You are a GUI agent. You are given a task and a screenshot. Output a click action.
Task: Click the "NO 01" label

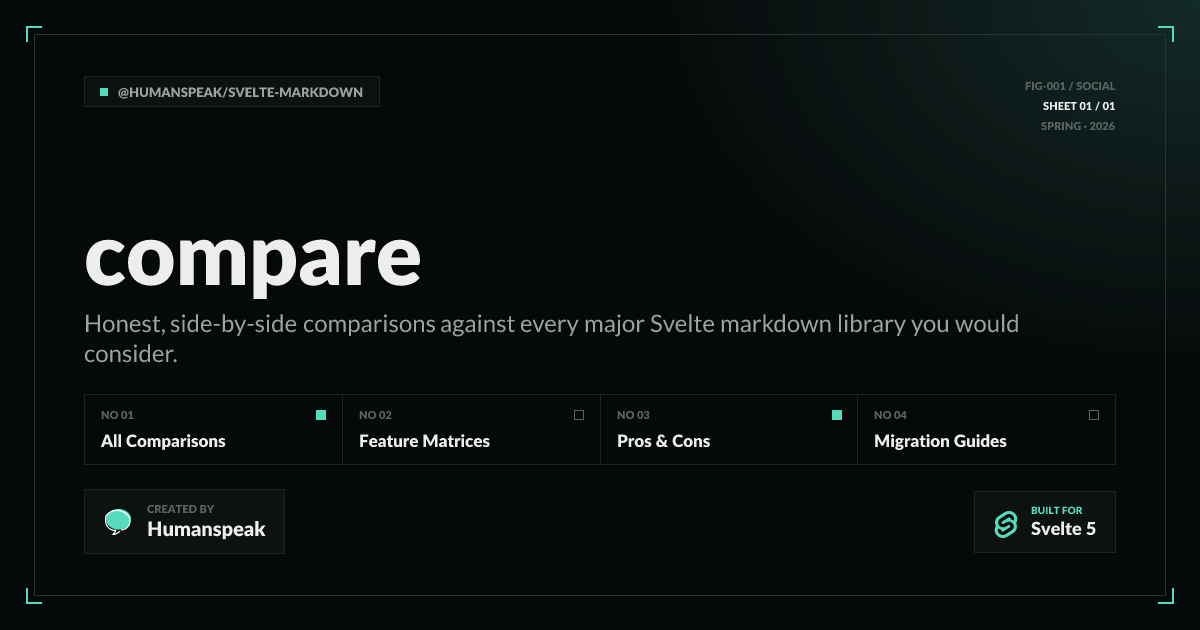[117, 415]
